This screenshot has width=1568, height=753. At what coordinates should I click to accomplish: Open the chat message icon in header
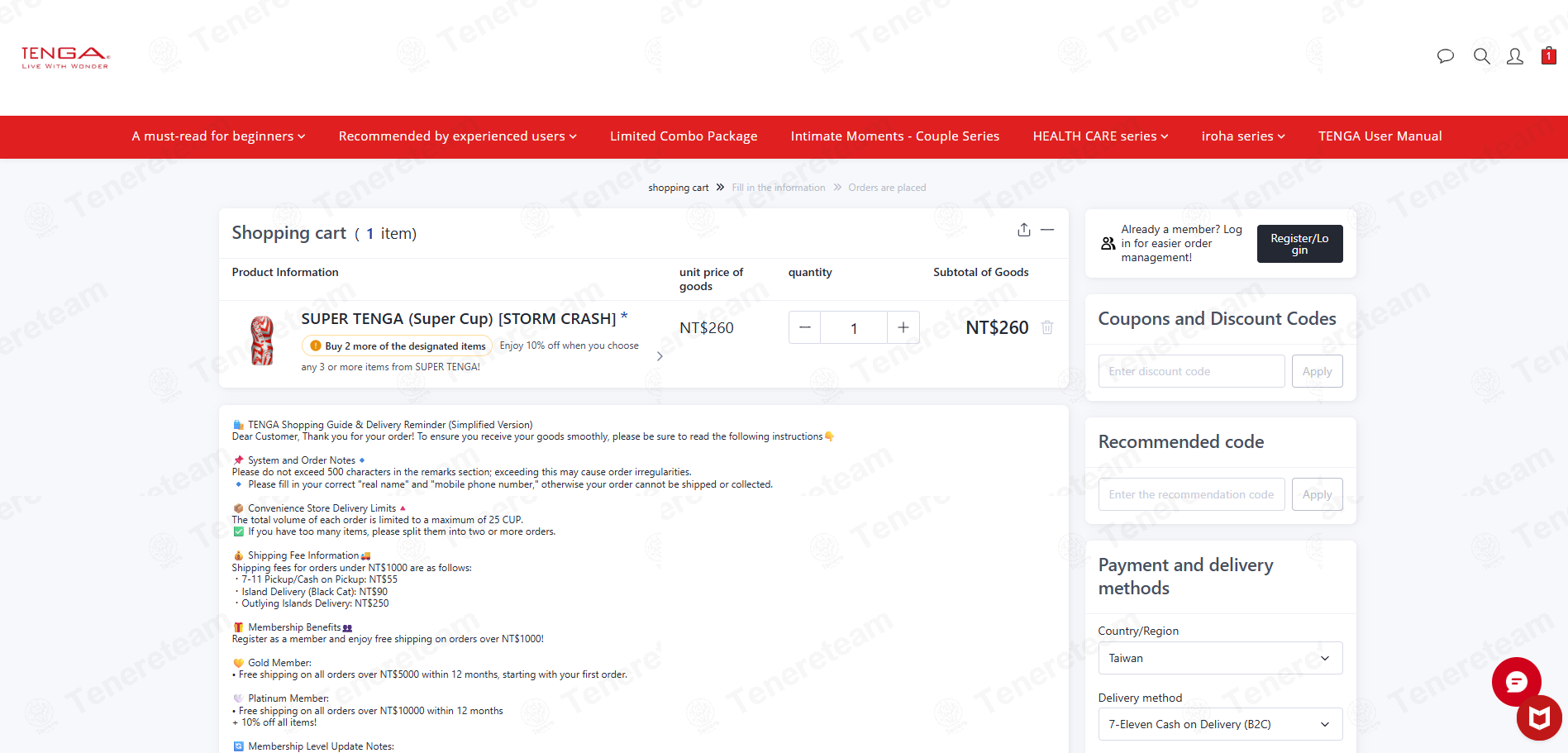1445,56
